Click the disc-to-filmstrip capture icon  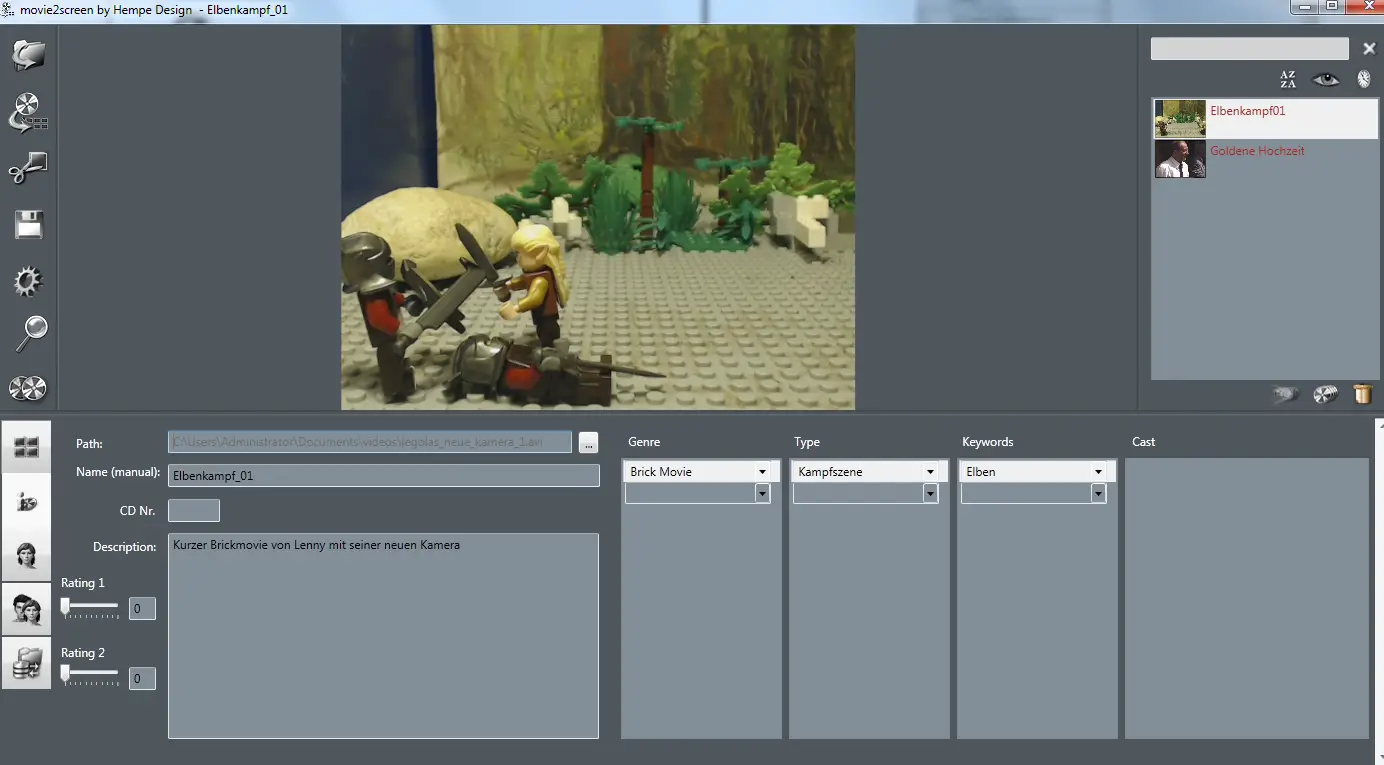[x=29, y=112]
